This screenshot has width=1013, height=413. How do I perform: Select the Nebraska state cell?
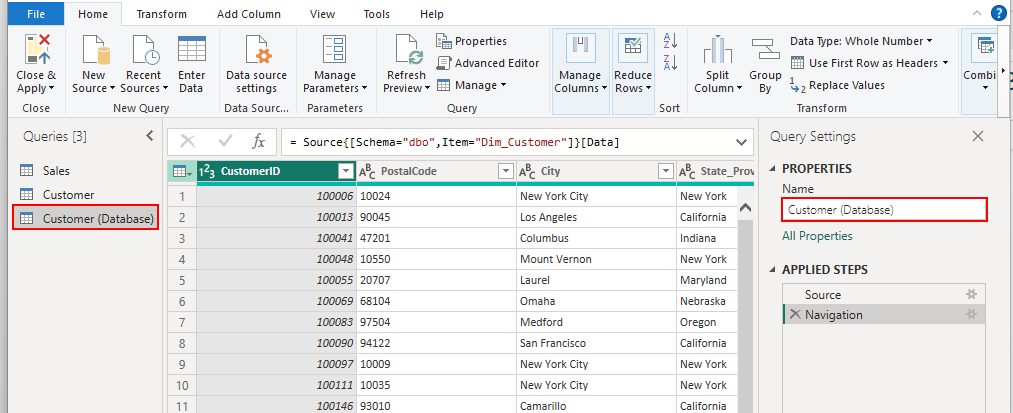(x=707, y=301)
